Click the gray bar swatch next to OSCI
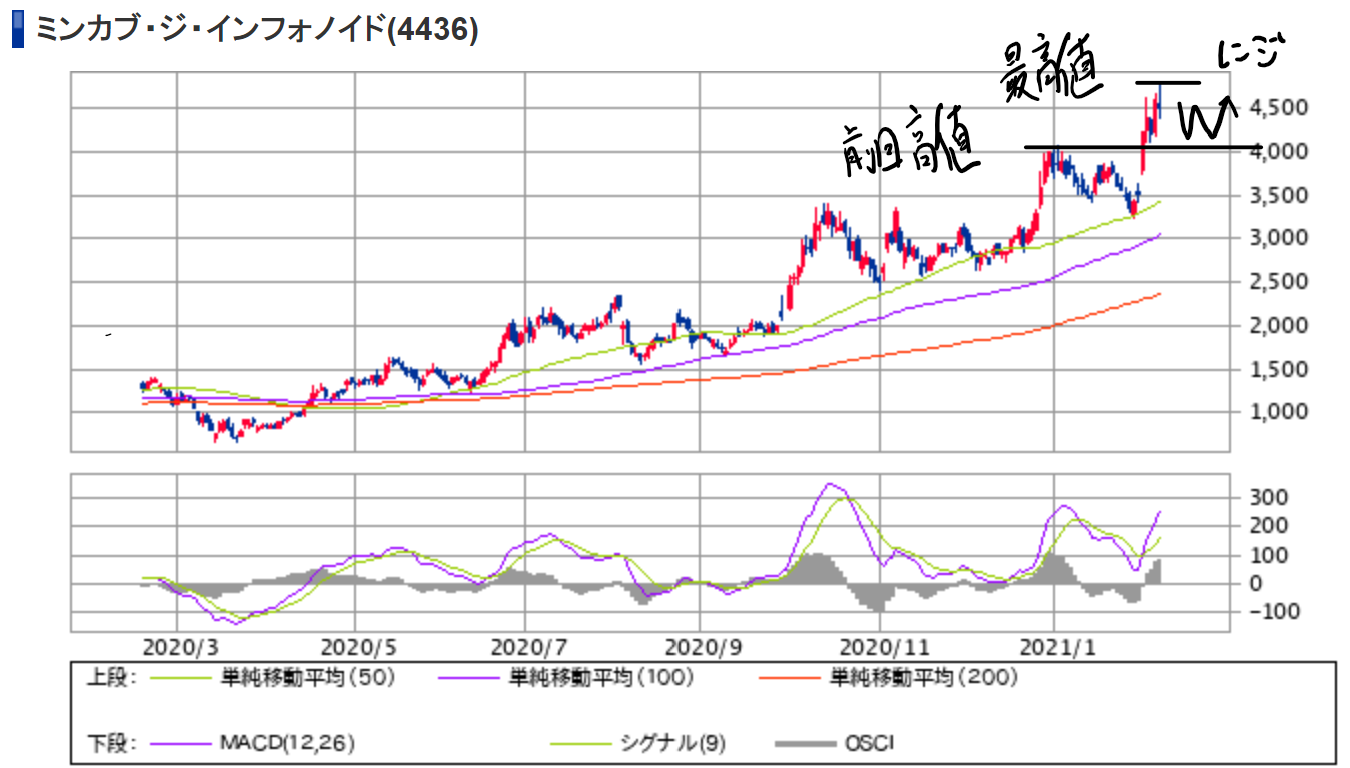The width and height of the screenshot is (1350, 768). (x=806, y=743)
